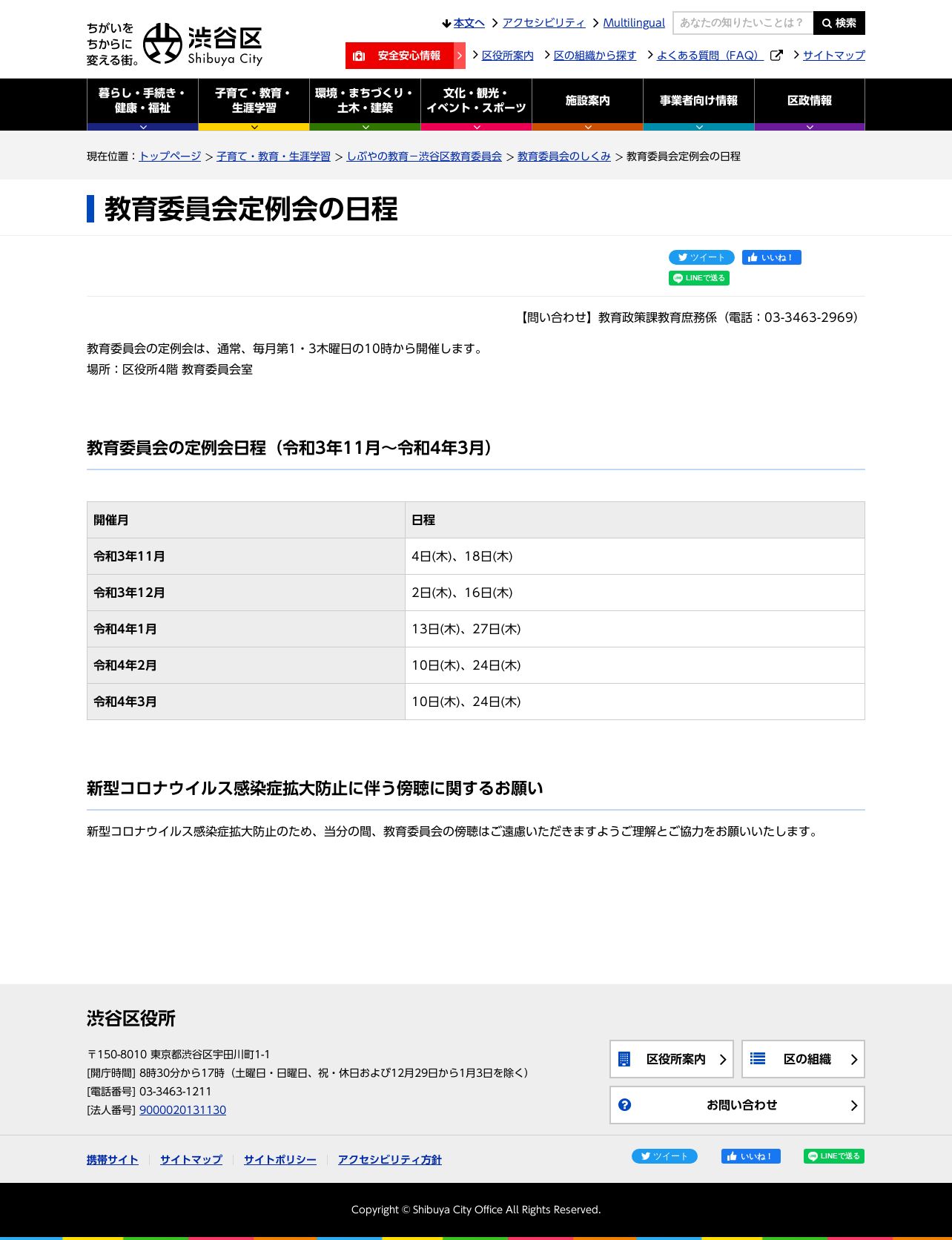Expand 事業者向け情報 menu
The height and width of the screenshot is (1240, 952).
698,105
